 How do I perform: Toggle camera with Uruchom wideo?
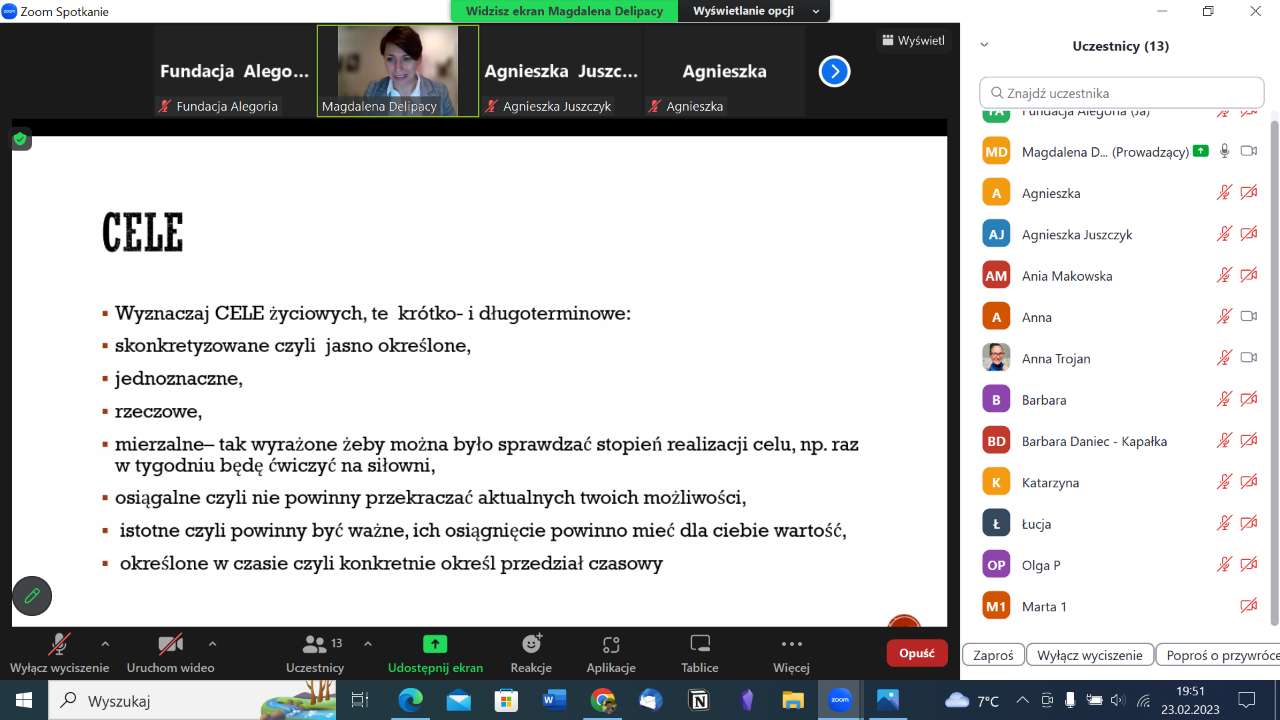(170, 645)
